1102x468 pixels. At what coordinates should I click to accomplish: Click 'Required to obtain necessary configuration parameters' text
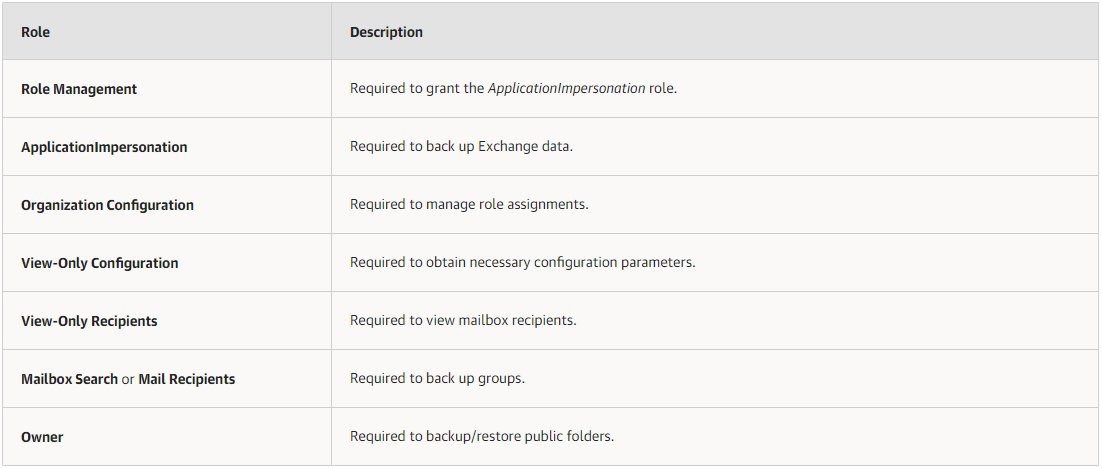point(522,263)
